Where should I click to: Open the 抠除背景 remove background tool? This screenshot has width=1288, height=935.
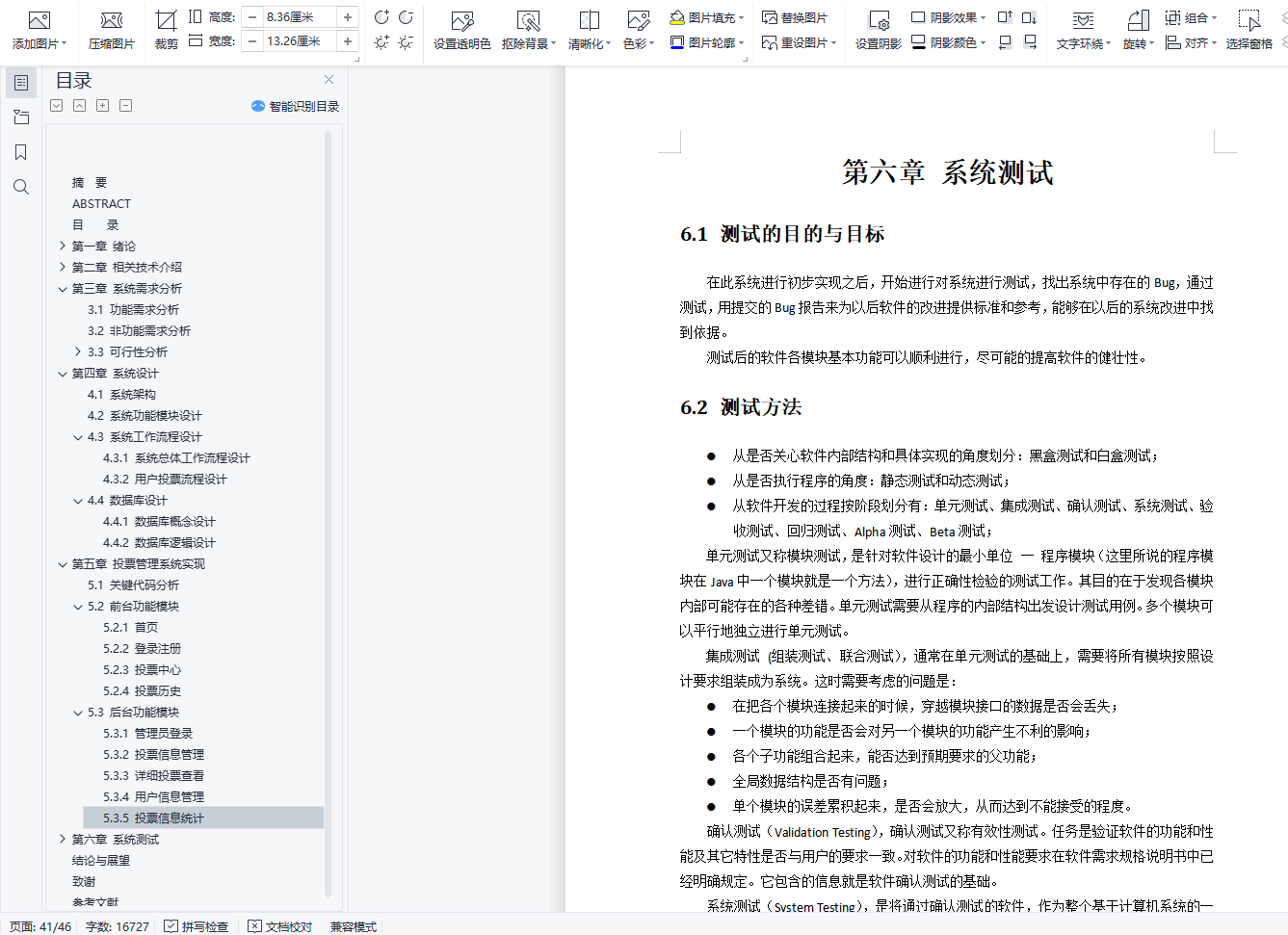pyautogui.click(x=528, y=30)
